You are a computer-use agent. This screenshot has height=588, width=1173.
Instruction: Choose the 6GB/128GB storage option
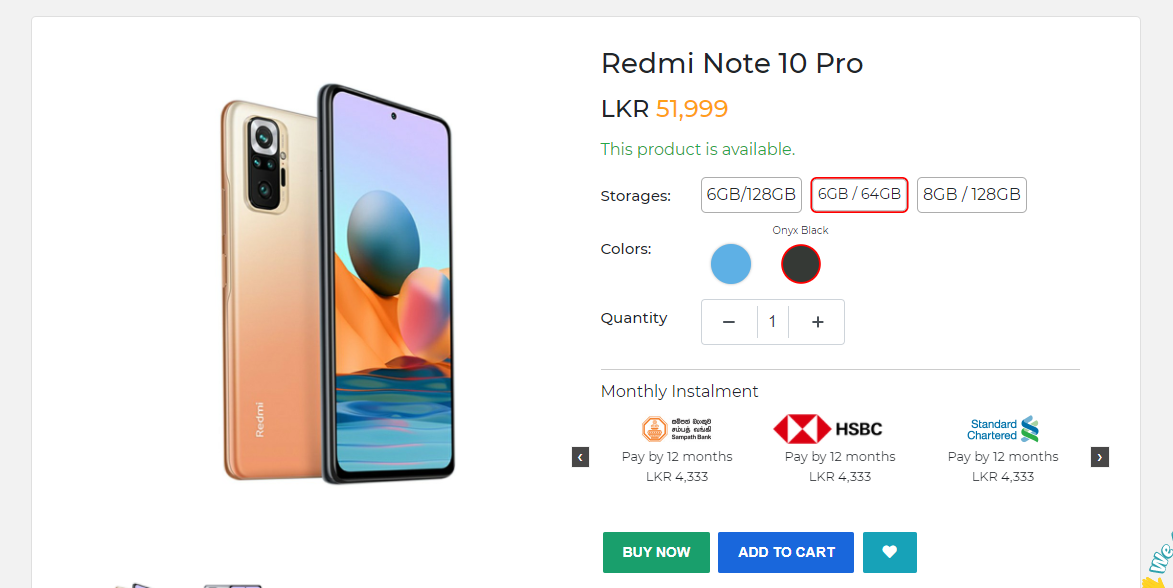[x=751, y=195]
